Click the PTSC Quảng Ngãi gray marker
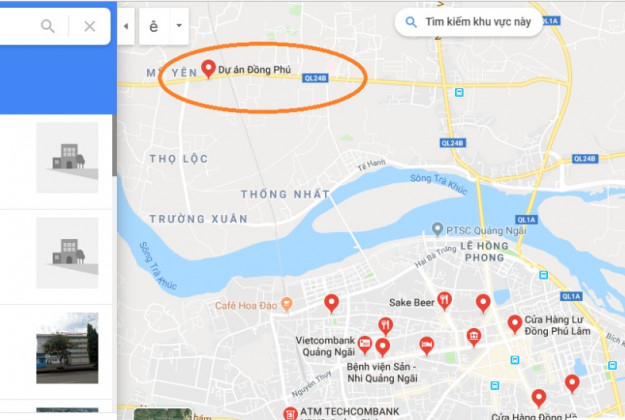The height and width of the screenshot is (420, 625). pos(437,230)
